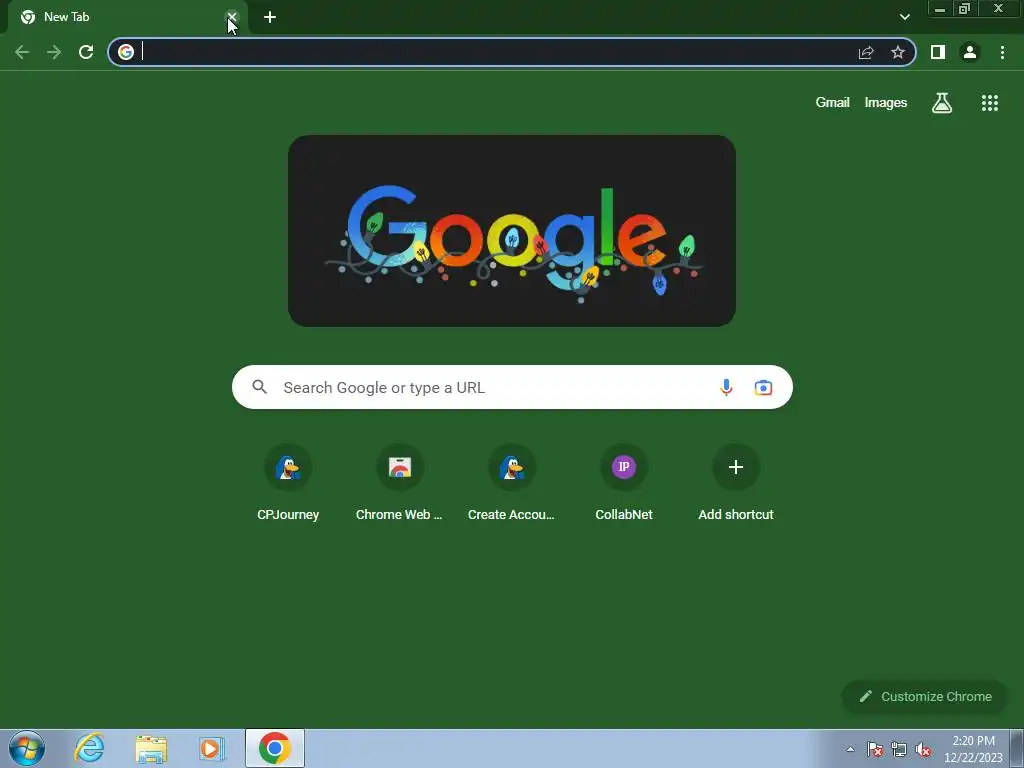Open Action Center flag icon
Screen dimensions: 1024x768
coord(875,749)
